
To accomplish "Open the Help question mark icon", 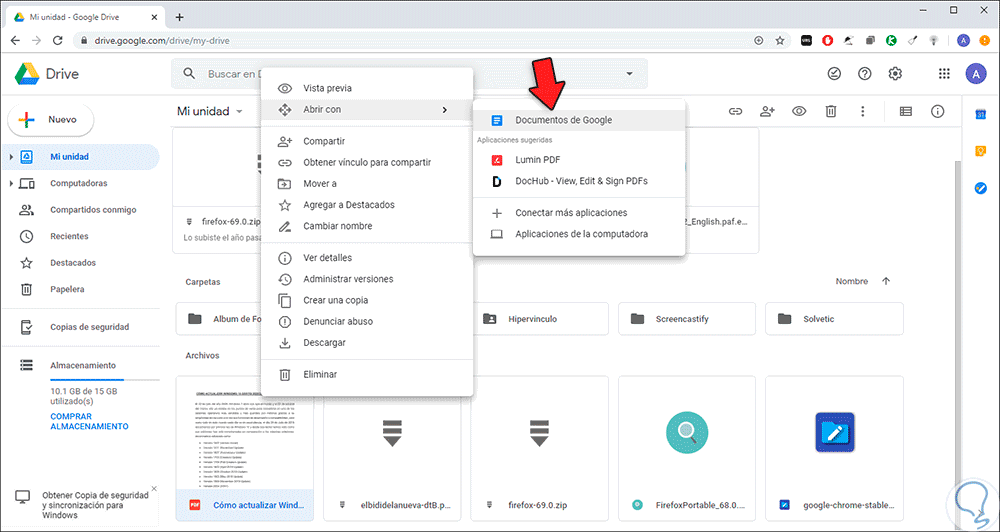I will pos(865,74).
